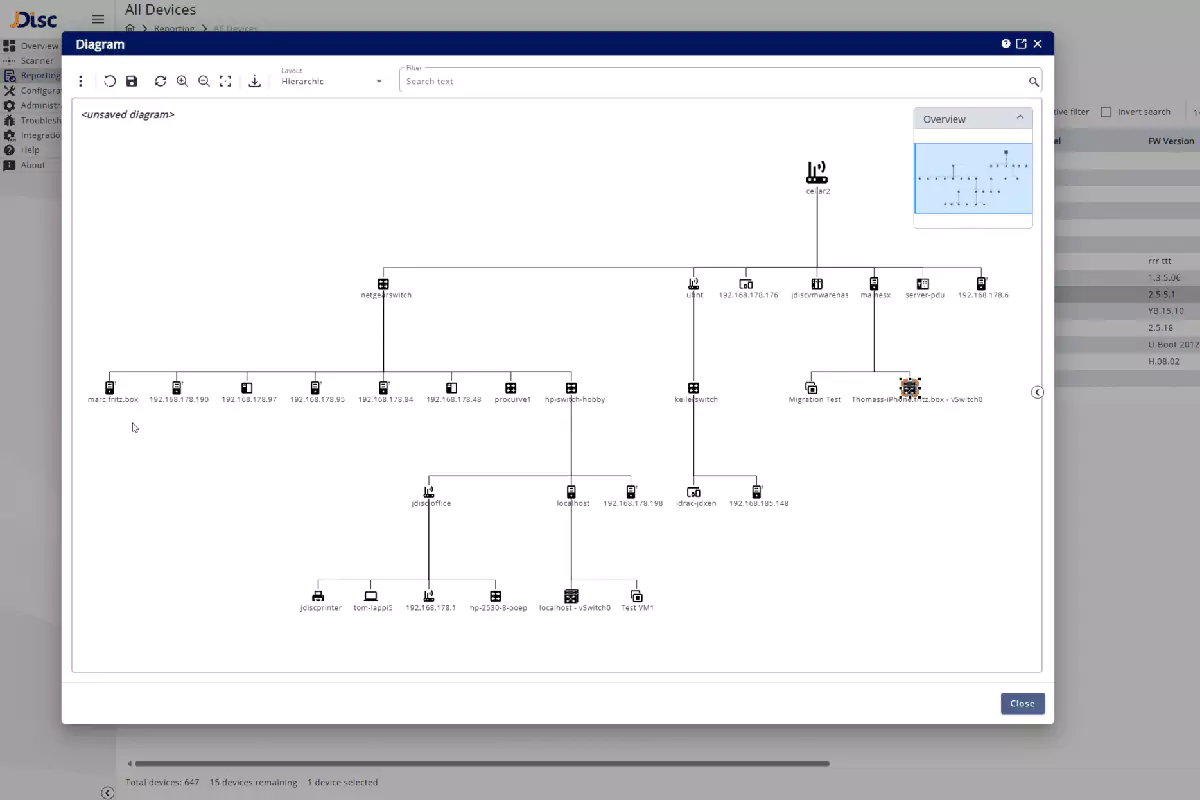Click the Overview minimap thumbnail
Viewport: 1200px width, 800px height.
pos(974,178)
